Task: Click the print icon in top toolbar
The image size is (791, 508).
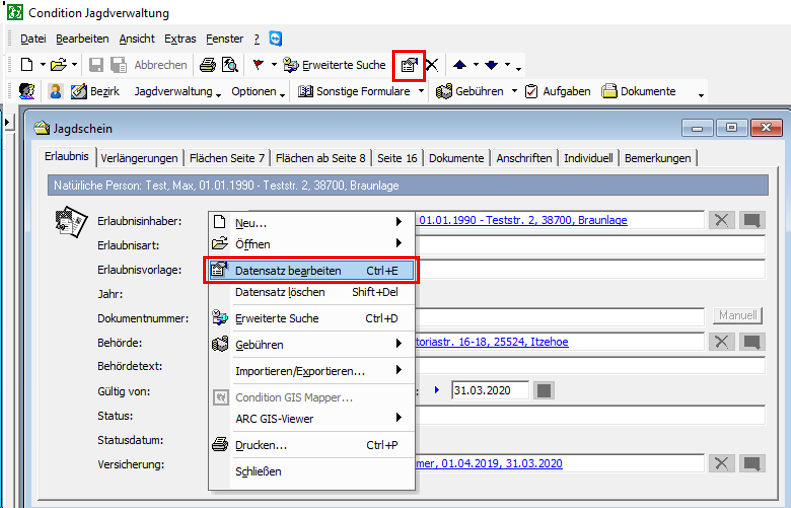Action: coord(207,65)
